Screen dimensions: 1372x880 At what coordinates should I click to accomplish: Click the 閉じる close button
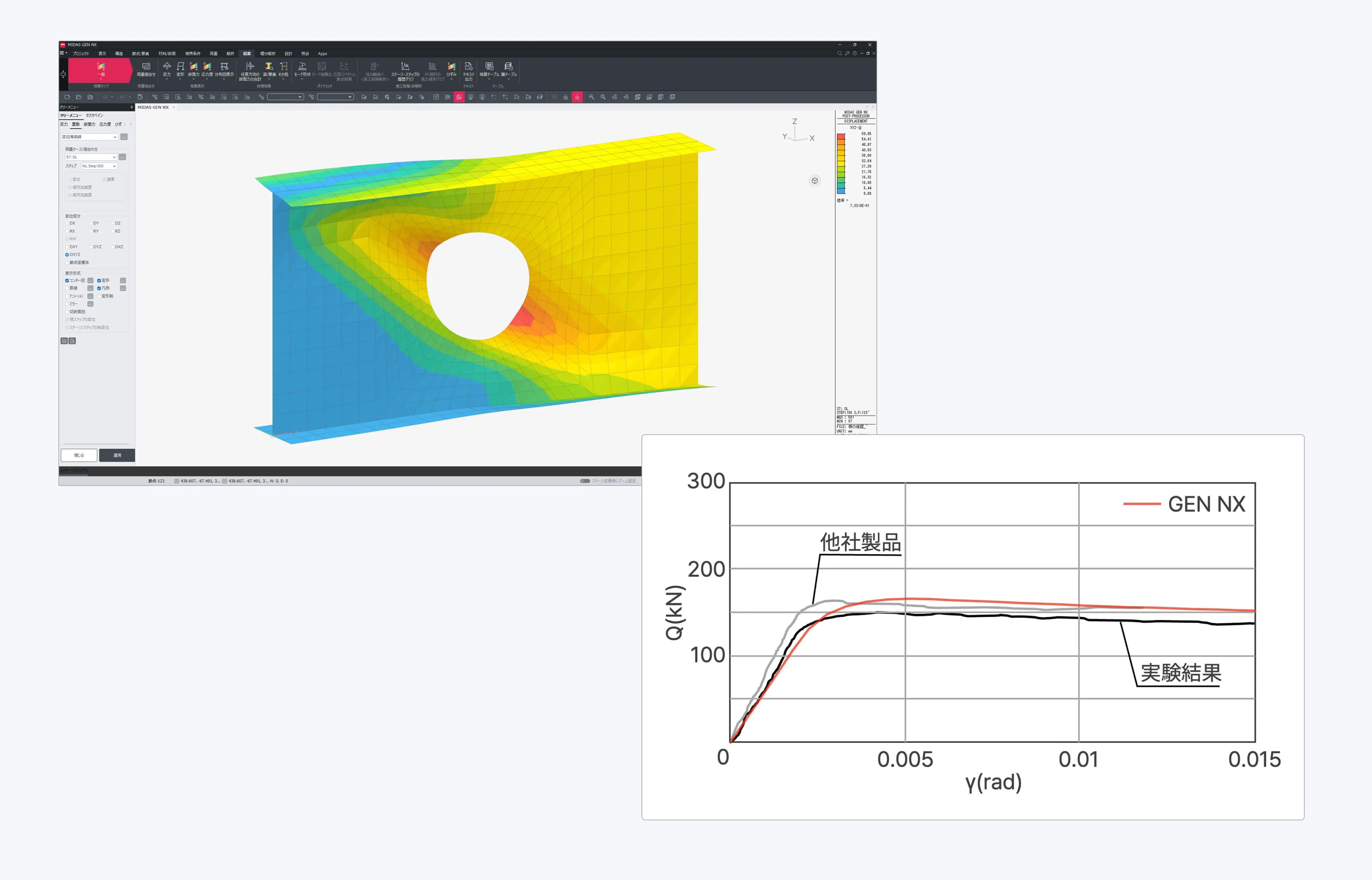(79, 455)
